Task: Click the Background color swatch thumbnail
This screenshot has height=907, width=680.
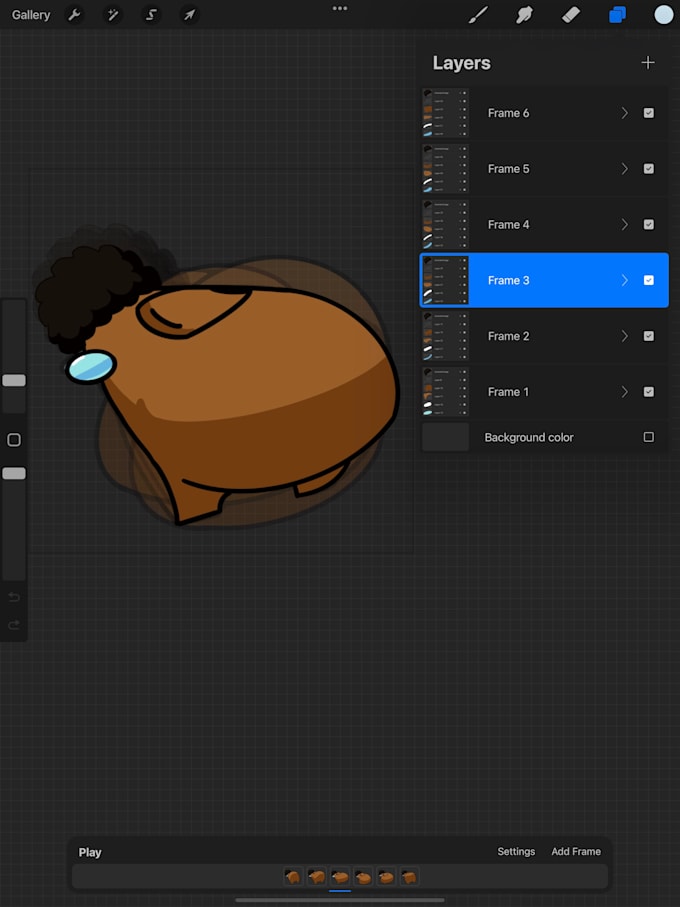Action: click(x=445, y=437)
